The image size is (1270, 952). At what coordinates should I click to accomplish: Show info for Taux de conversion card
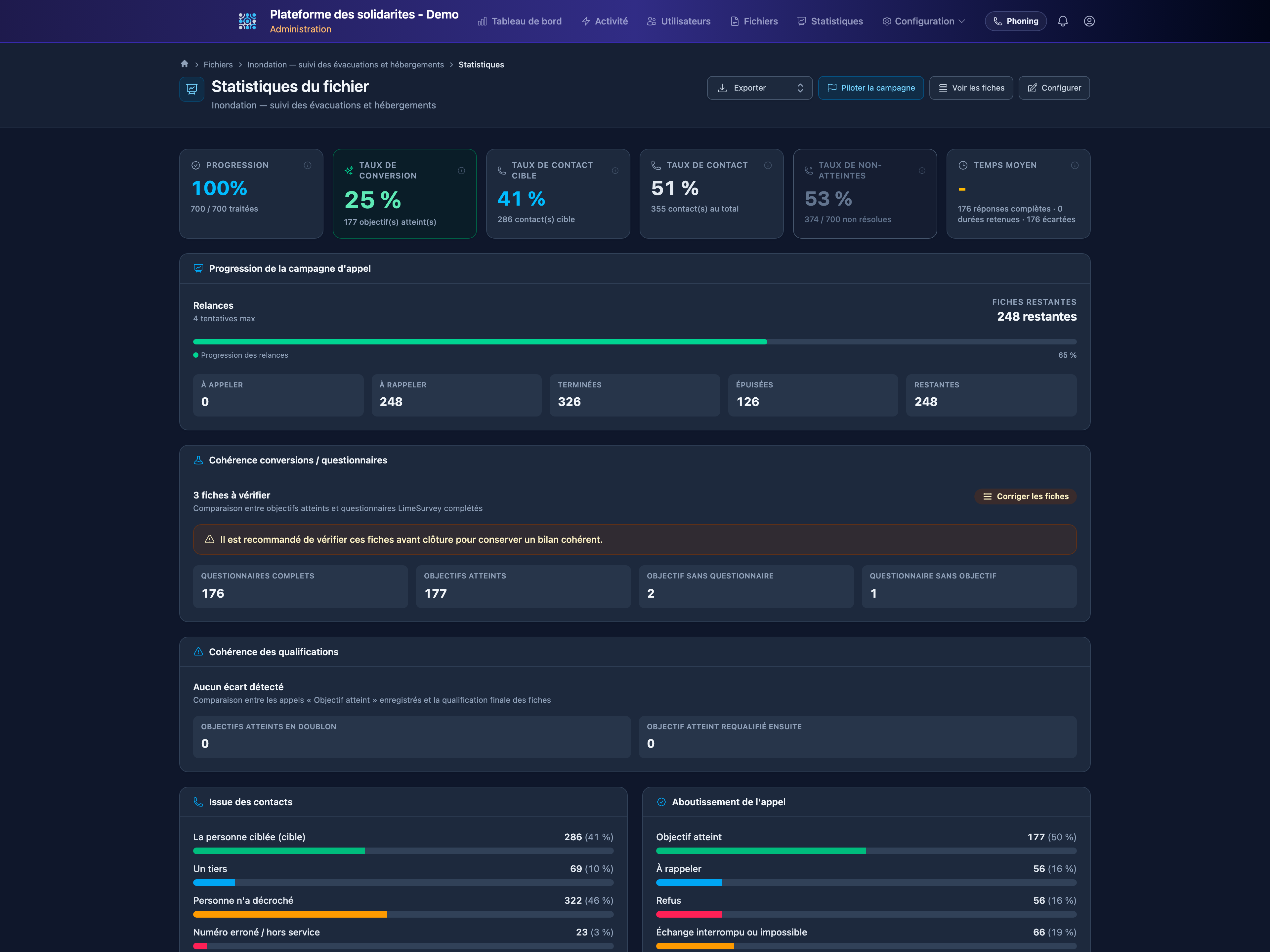(x=461, y=171)
